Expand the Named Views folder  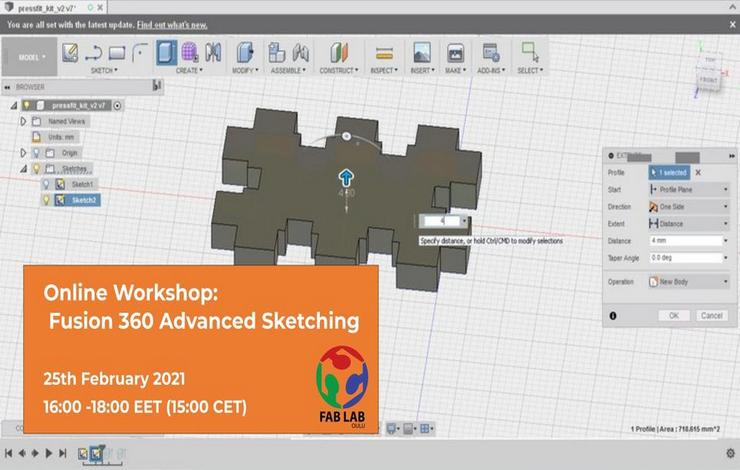click(23, 121)
